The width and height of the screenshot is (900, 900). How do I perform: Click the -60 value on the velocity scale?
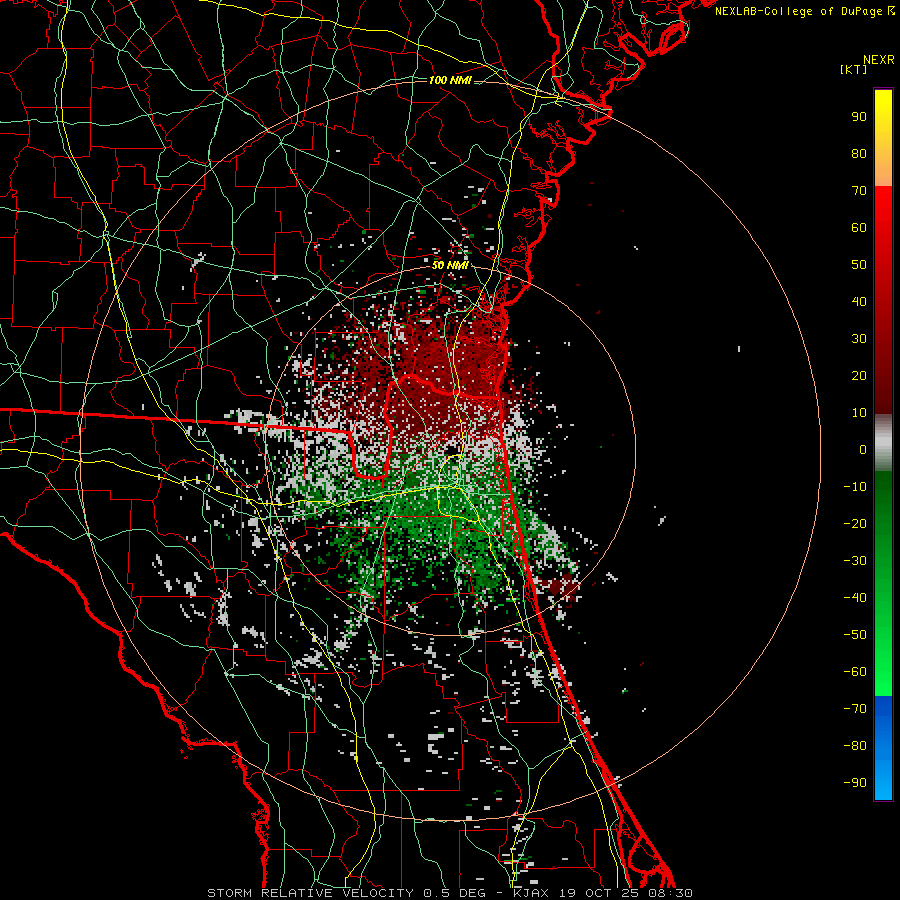[855, 672]
